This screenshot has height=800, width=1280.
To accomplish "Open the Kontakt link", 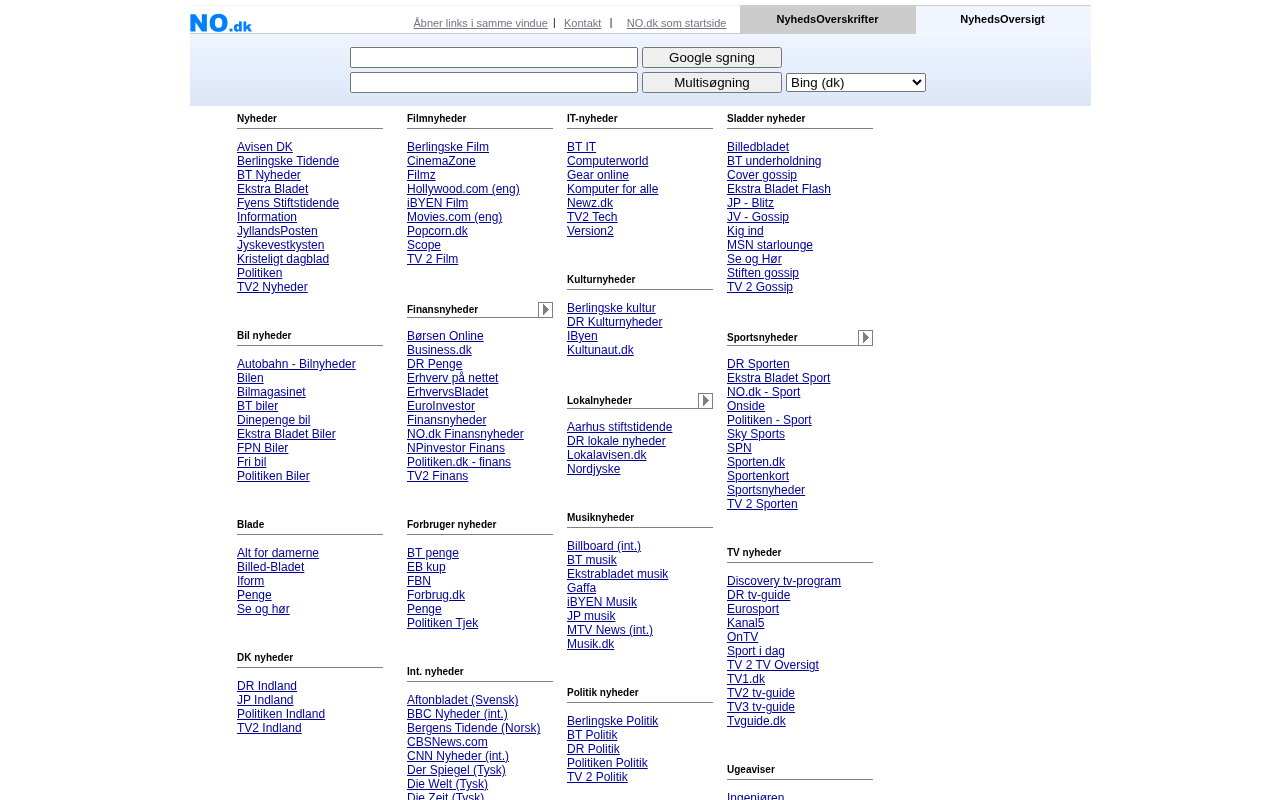I will pos(582,23).
